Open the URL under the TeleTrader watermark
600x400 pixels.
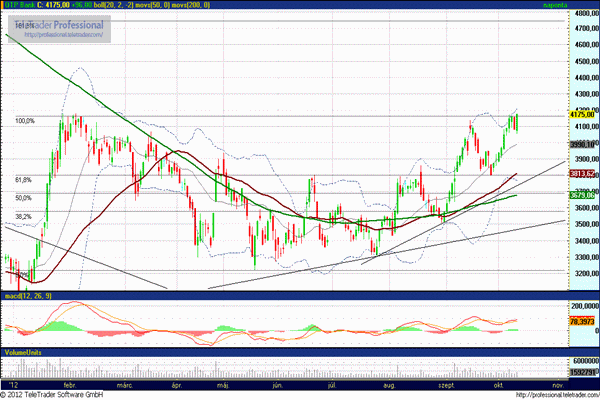coord(64,33)
